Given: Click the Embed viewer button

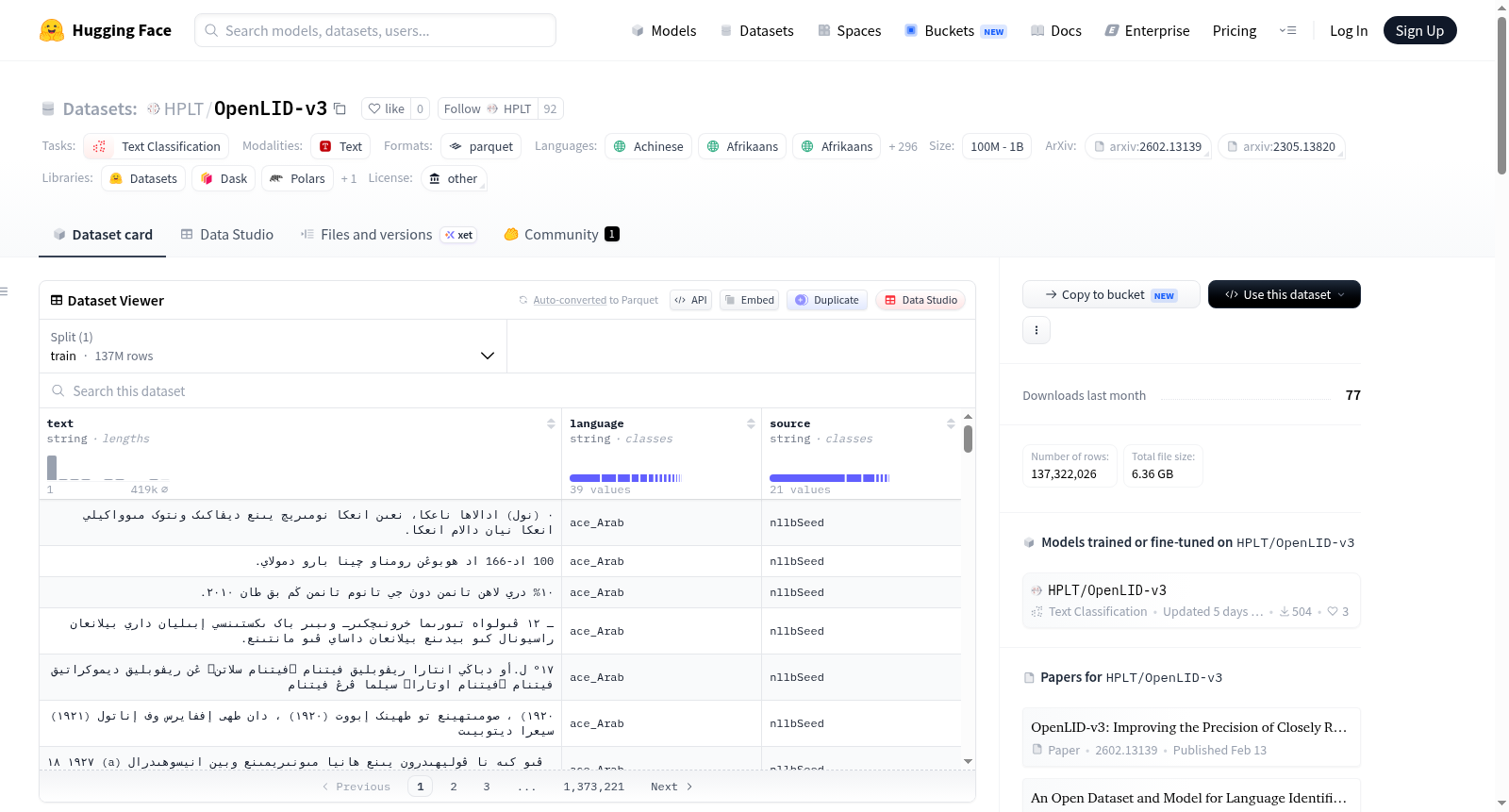Looking at the screenshot, I should tap(749, 300).
